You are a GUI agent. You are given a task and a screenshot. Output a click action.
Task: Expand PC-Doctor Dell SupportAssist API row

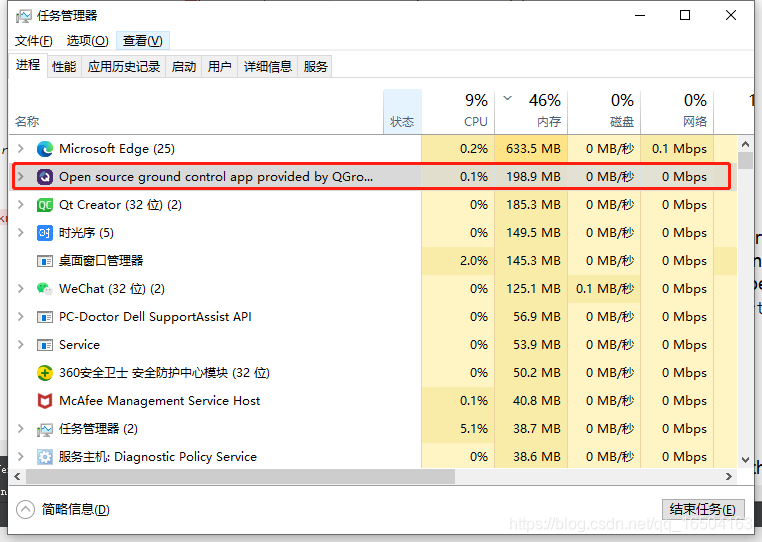click(x=20, y=316)
